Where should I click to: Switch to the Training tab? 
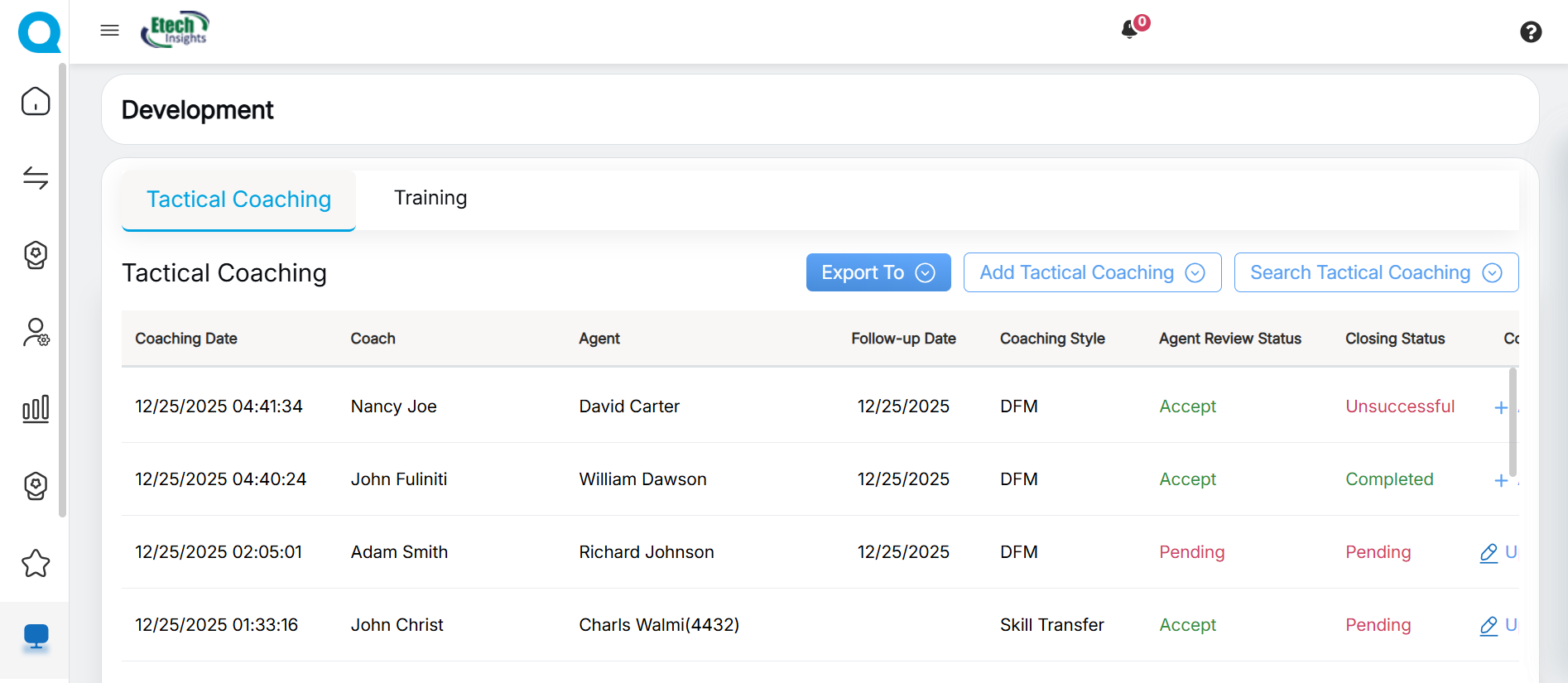coord(430,198)
